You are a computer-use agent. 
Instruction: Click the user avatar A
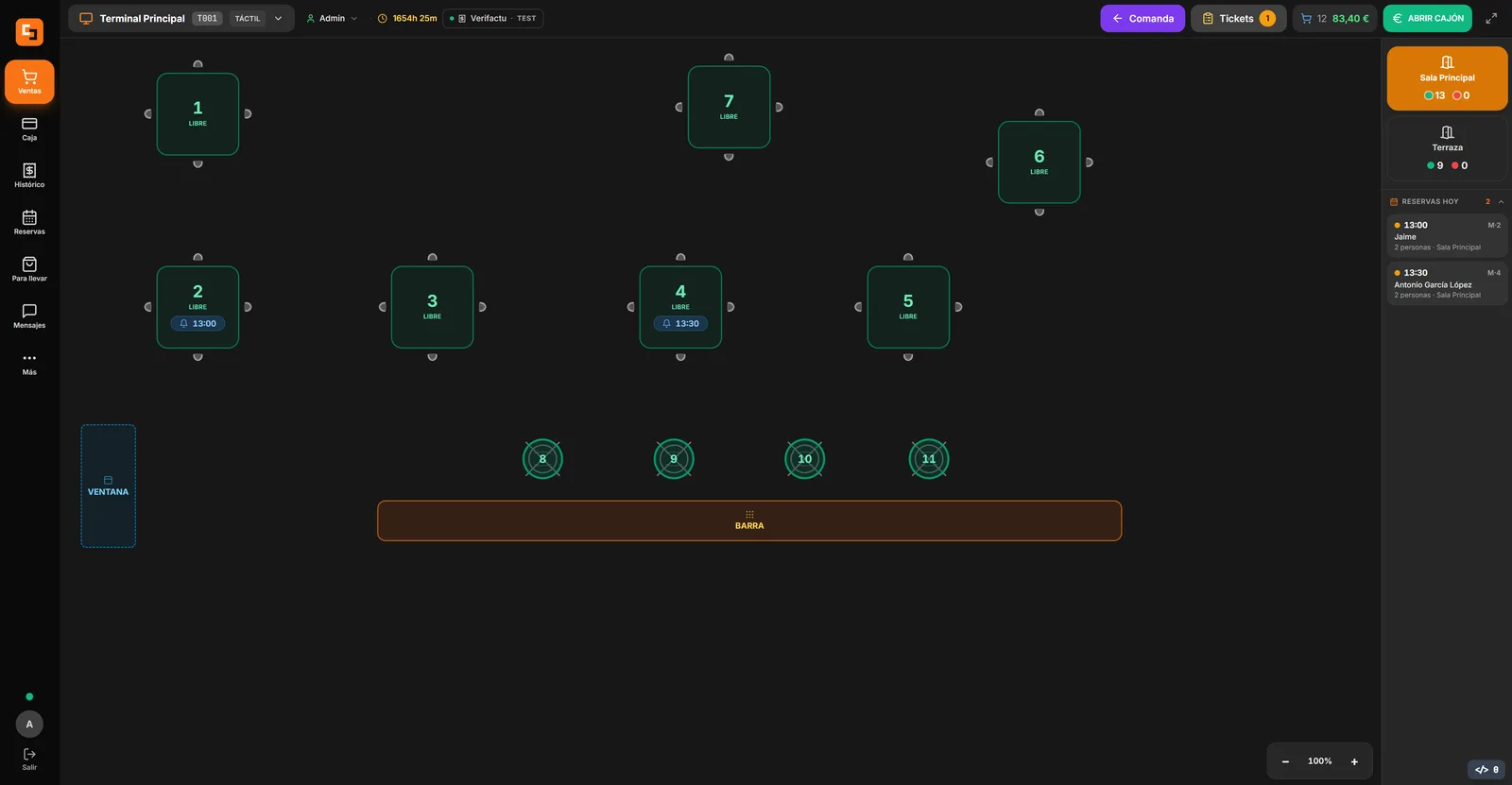pyautogui.click(x=29, y=725)
